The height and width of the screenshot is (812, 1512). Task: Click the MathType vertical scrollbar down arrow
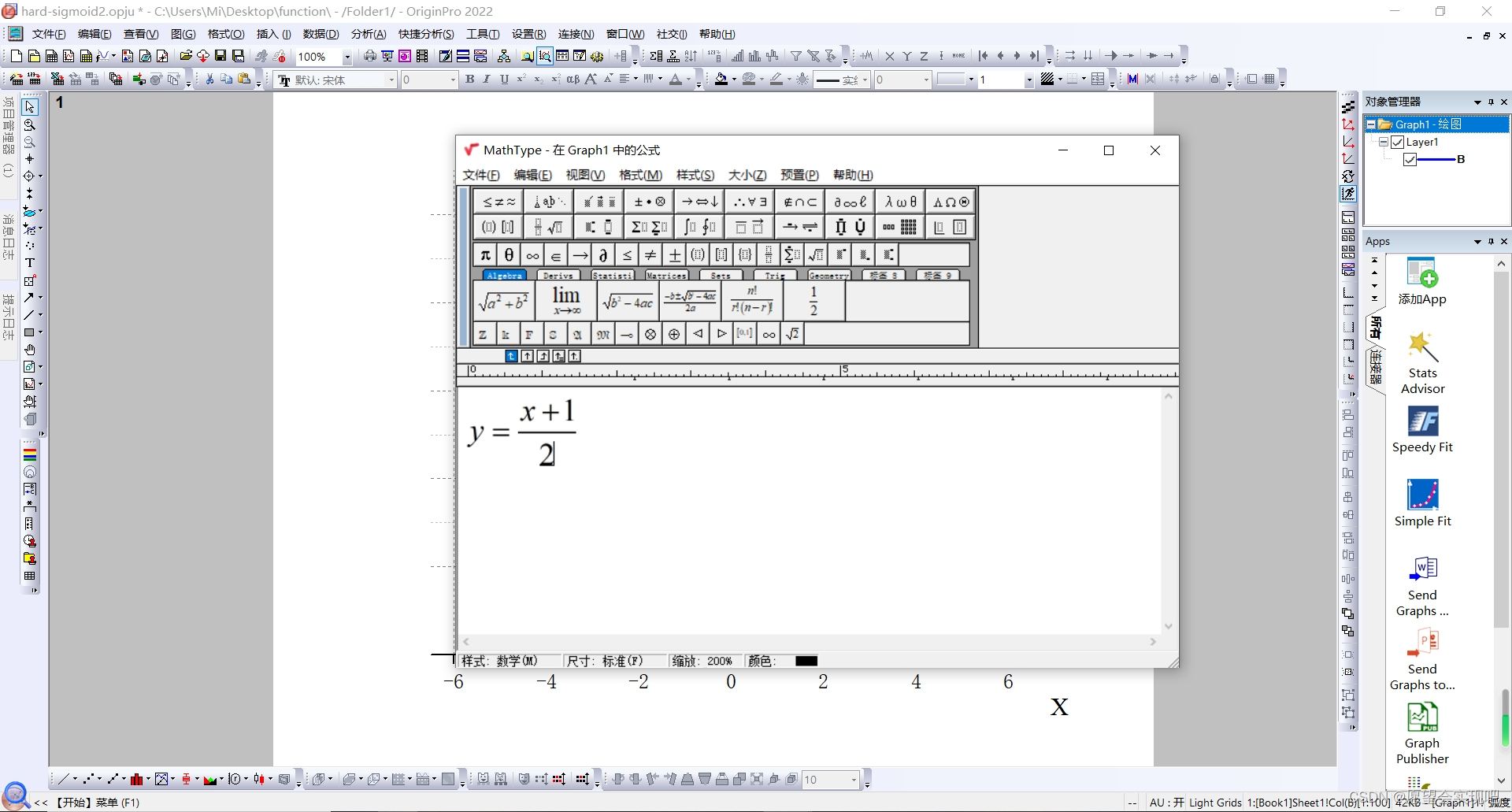(1169, 627)
